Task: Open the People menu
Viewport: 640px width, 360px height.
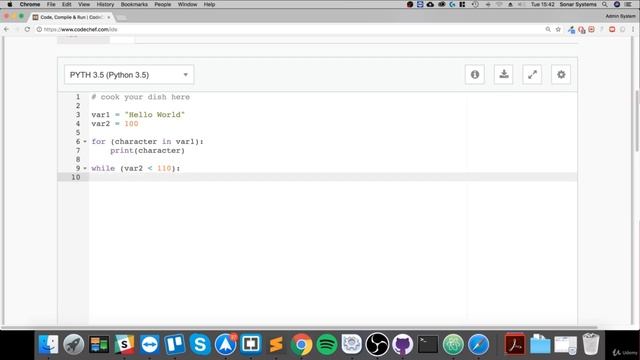Action: click(162, 4)
